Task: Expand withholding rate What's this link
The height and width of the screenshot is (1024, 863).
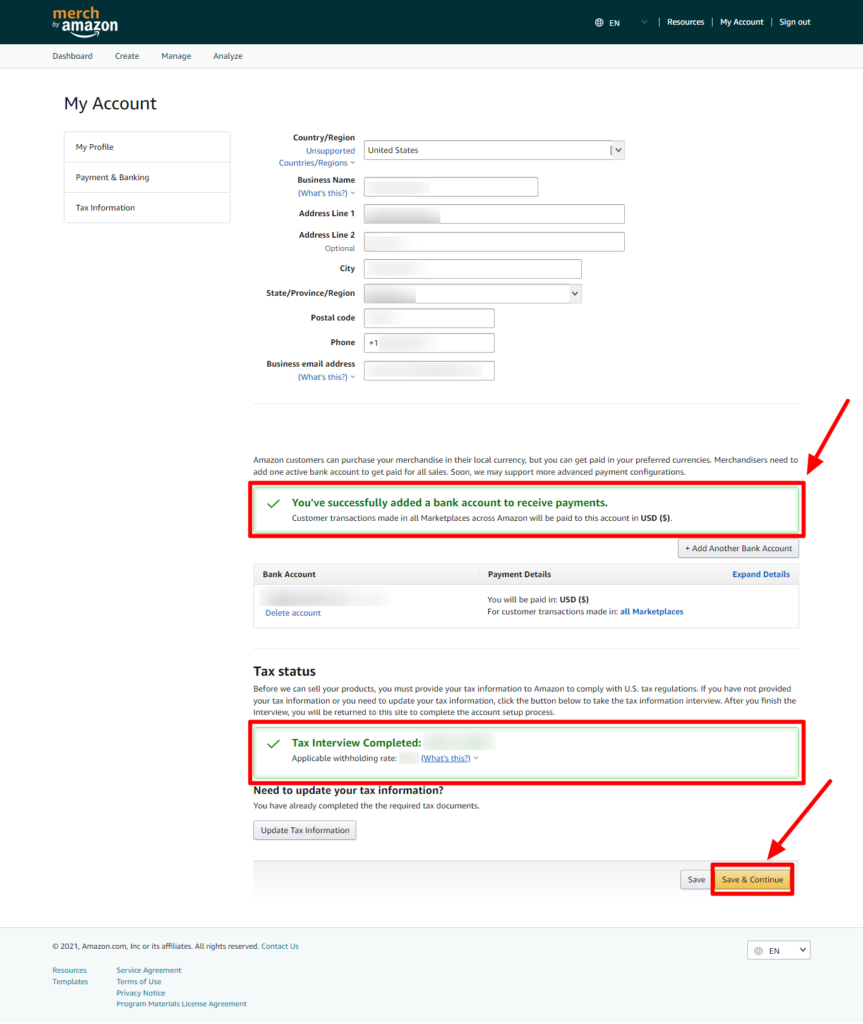Action: [449, 759]
